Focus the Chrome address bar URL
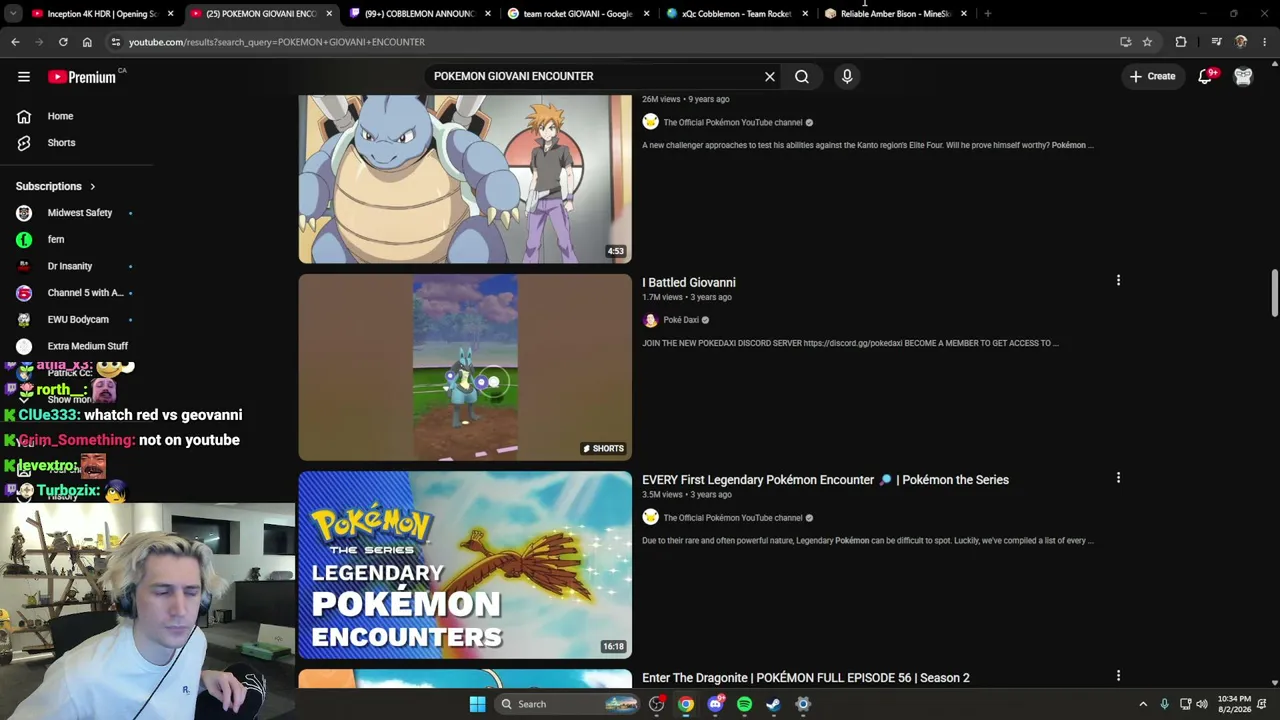 277,42
